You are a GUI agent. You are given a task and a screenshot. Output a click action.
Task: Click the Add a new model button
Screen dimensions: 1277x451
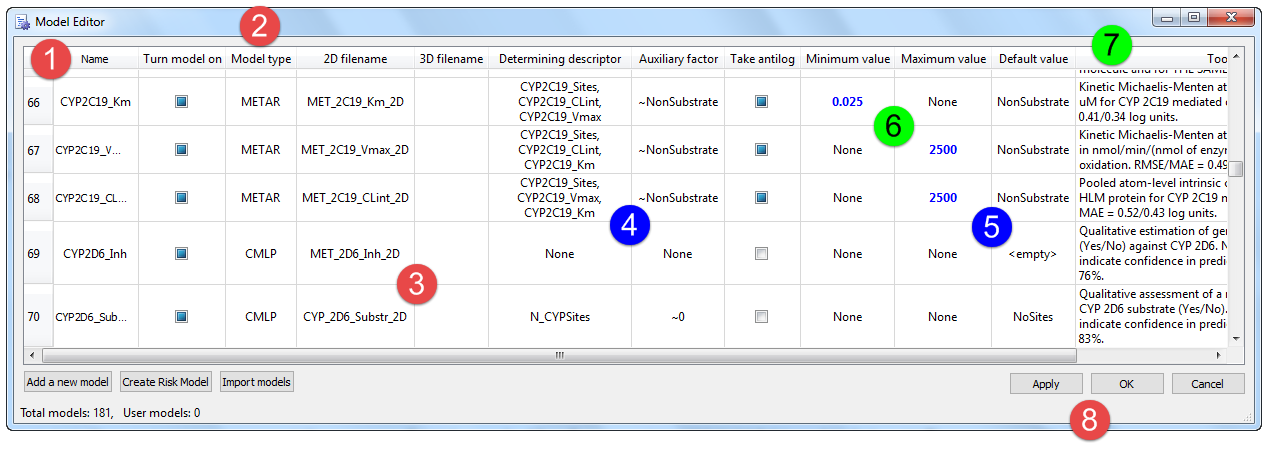(68, 382)
